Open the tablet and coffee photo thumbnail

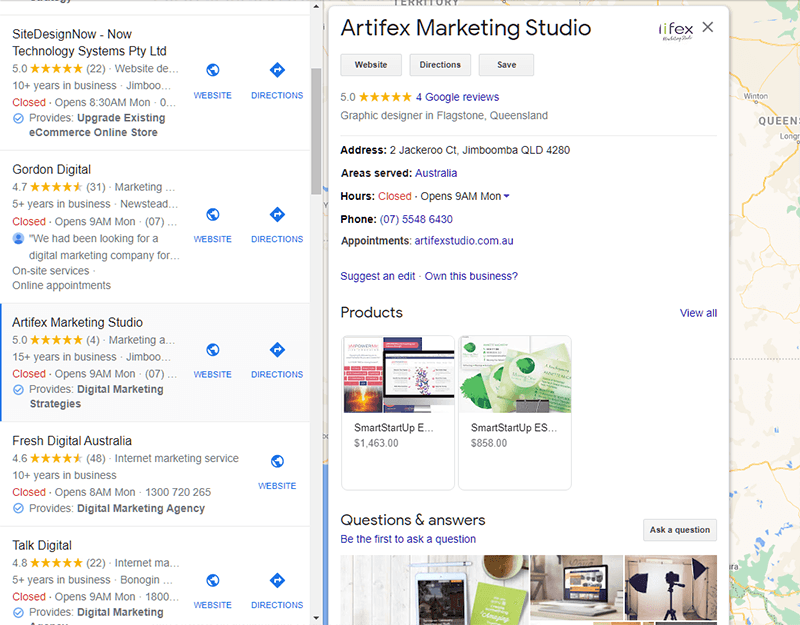click(435, 590)
